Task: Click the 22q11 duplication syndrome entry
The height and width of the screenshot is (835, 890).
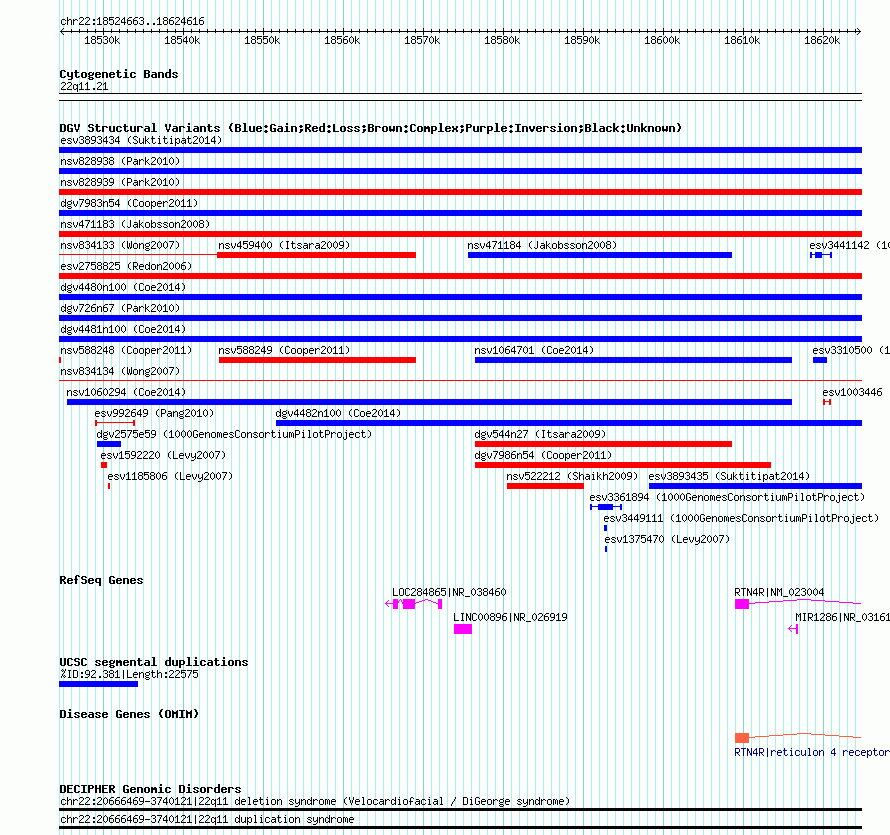Action: pos(207,820)
